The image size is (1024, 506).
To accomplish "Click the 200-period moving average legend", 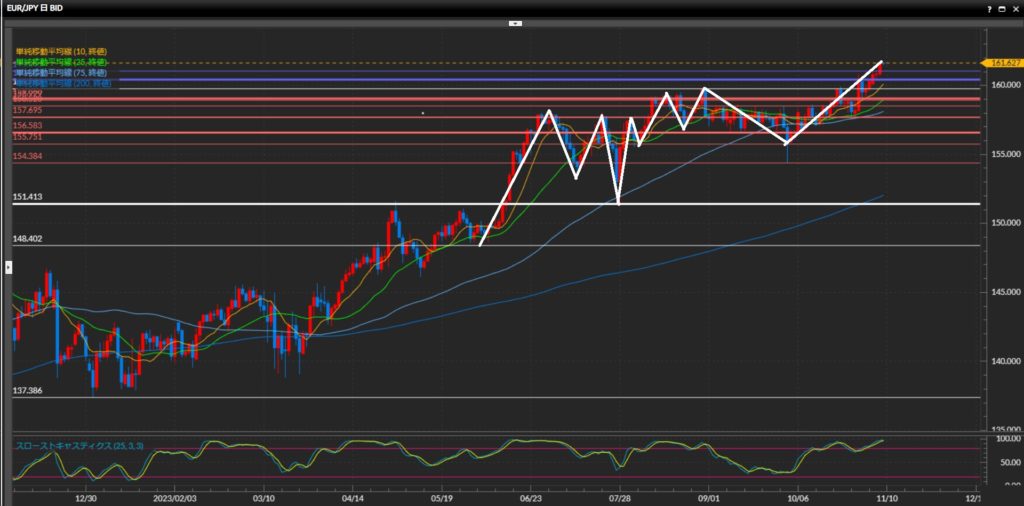I will point(60,83).
